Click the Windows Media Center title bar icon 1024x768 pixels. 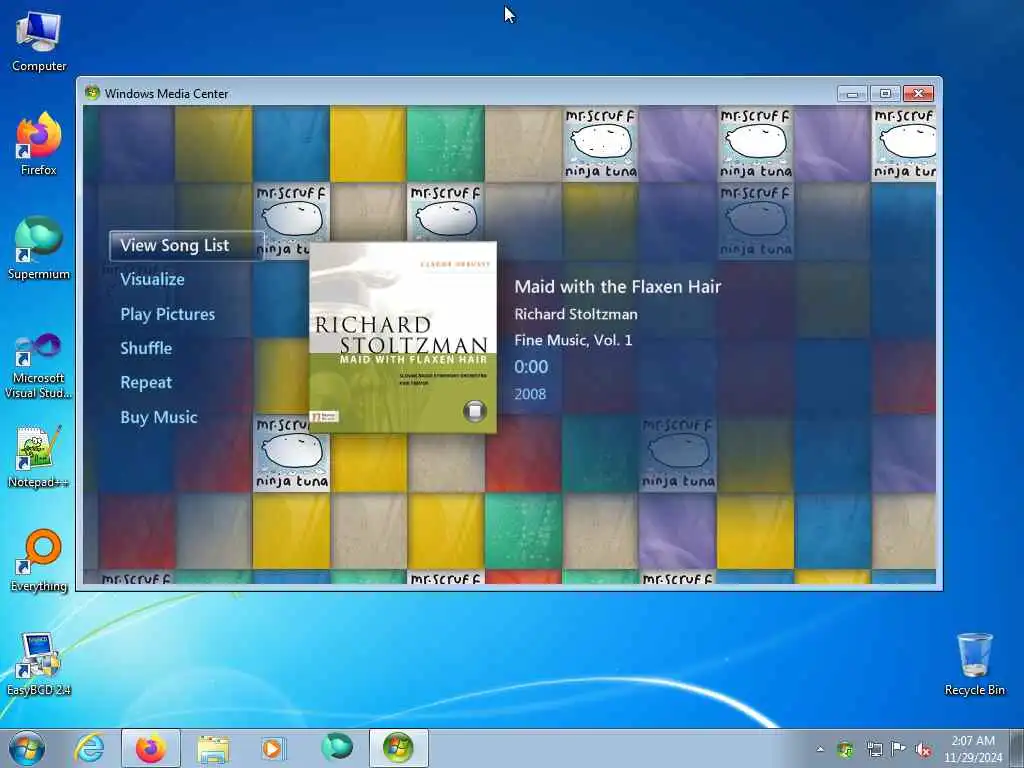92,93
